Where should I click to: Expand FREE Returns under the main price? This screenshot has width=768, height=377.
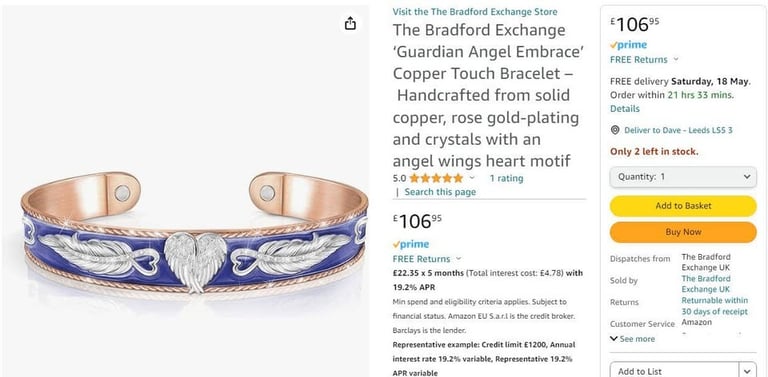click(x=458, y=259)
